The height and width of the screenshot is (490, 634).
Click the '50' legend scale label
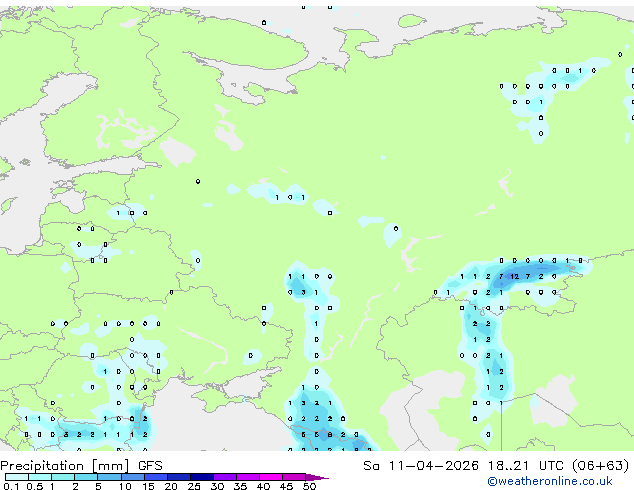(309, 486)
